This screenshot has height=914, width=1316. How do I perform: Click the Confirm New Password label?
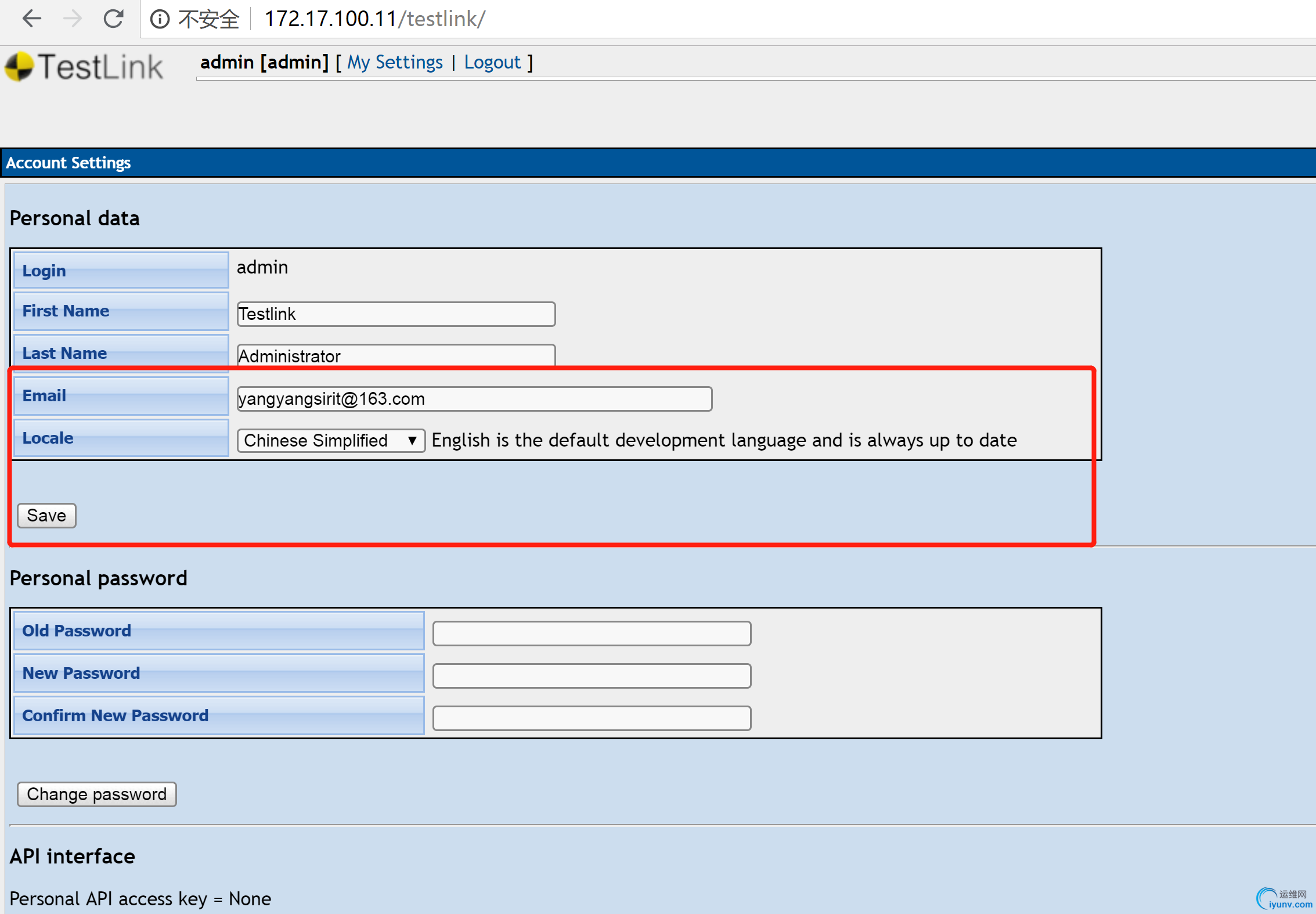point(219,716)
